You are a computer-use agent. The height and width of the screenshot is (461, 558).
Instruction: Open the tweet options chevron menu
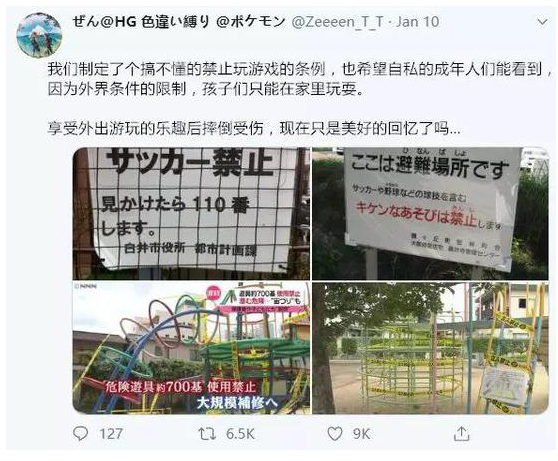(x=542, y=22)
